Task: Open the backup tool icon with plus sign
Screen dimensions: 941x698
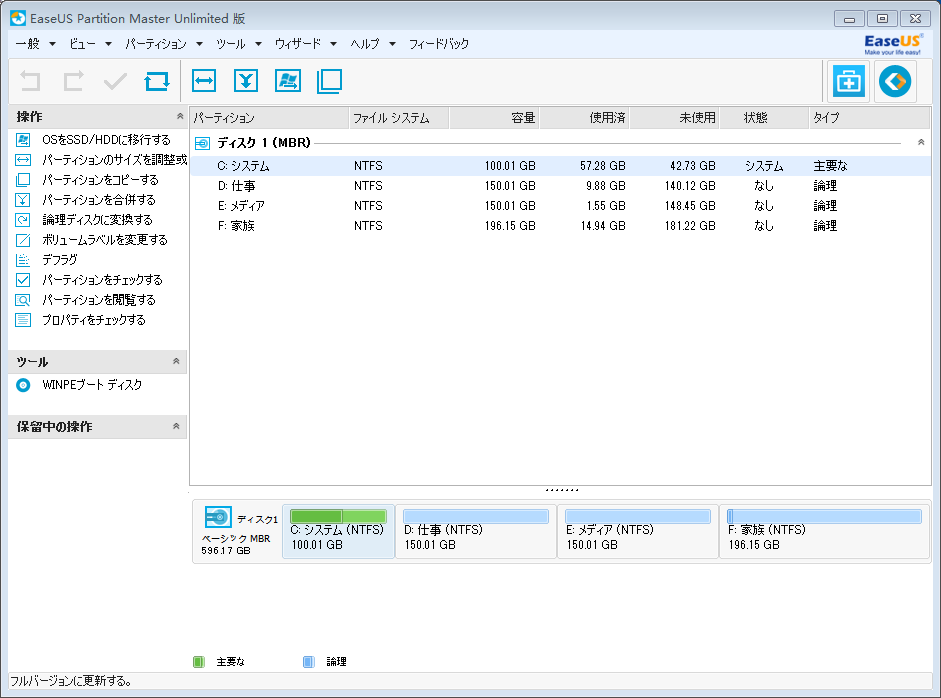Action: tap(849, 81)
